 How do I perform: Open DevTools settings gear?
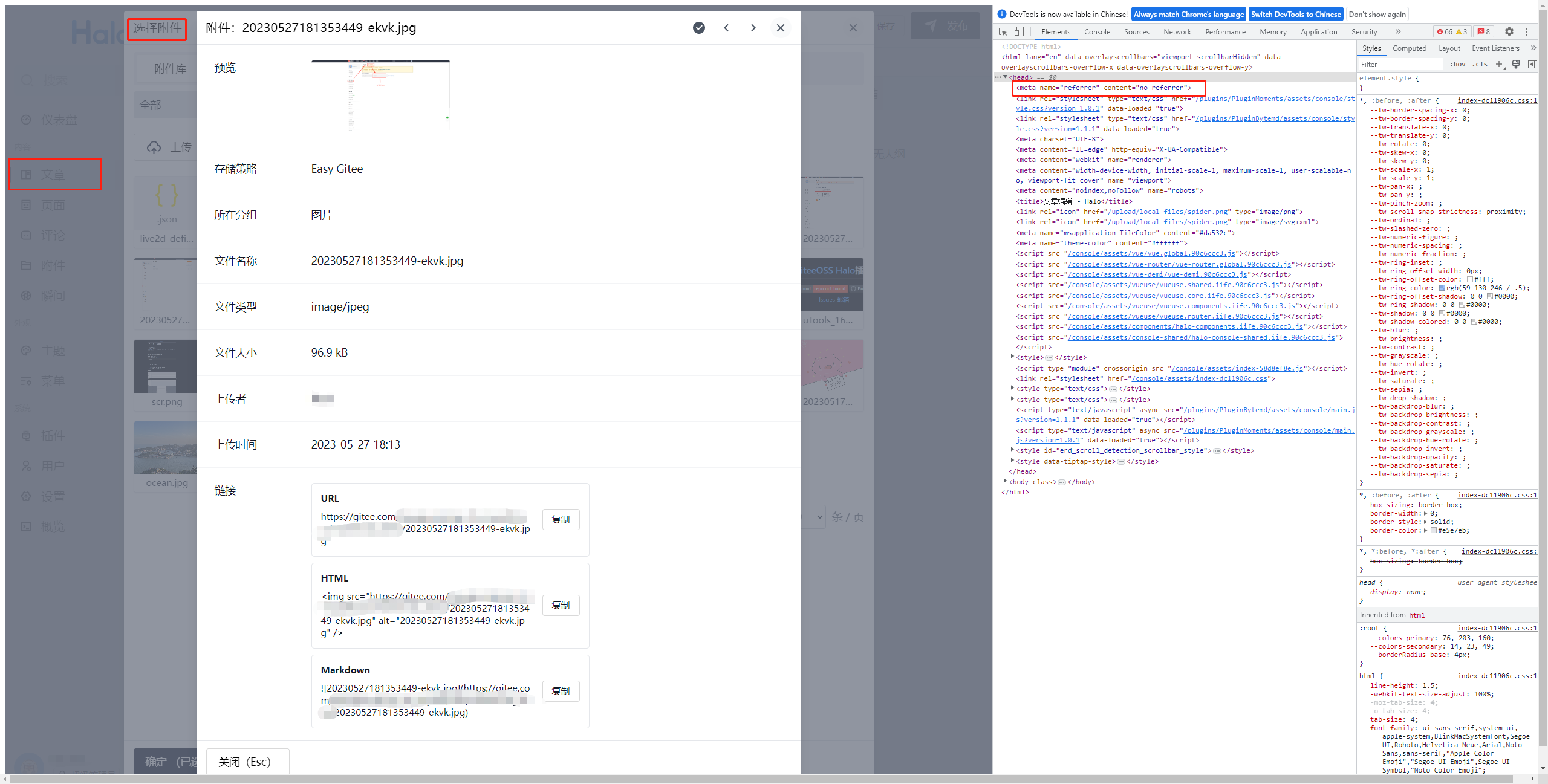point(1510,31)
